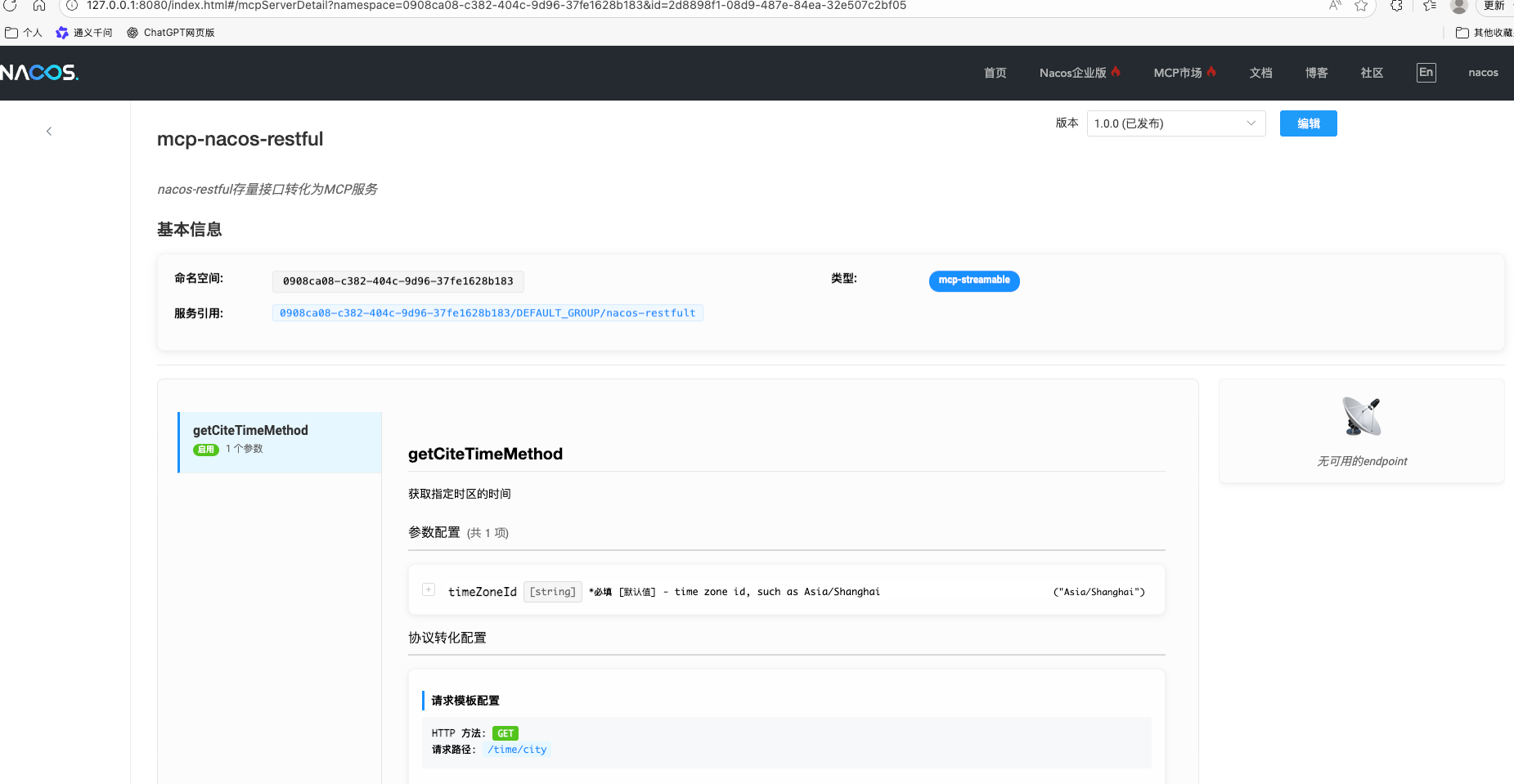Open the ChatGPT网页版 bookmark

pos(170,32)
